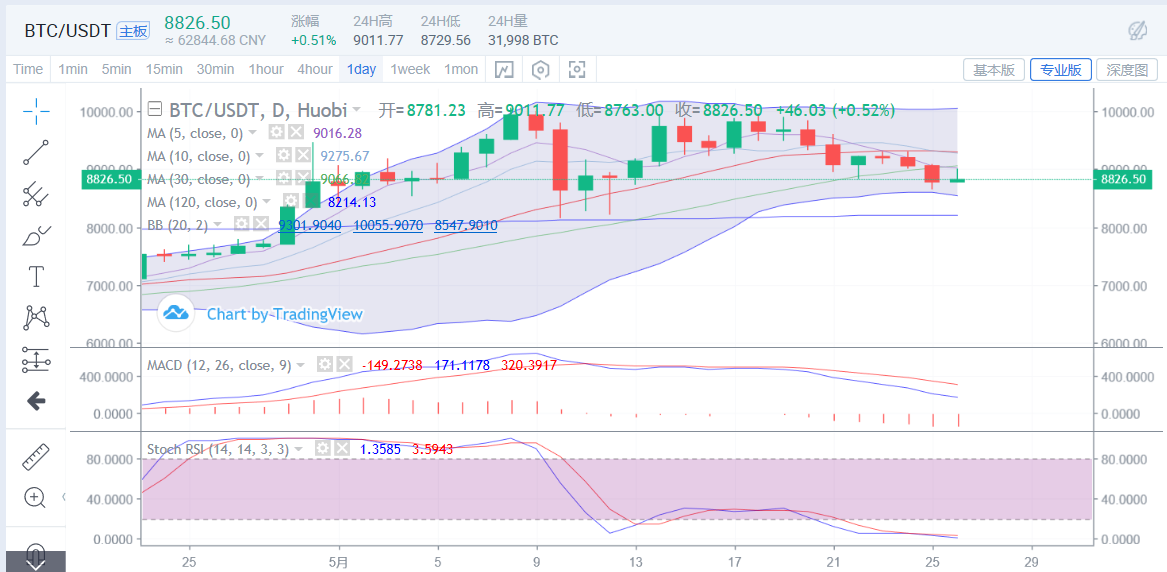Select the 30min interval
Image resolution: width=1167 pixels, height=572 pixels.
(x=216, y=69)
